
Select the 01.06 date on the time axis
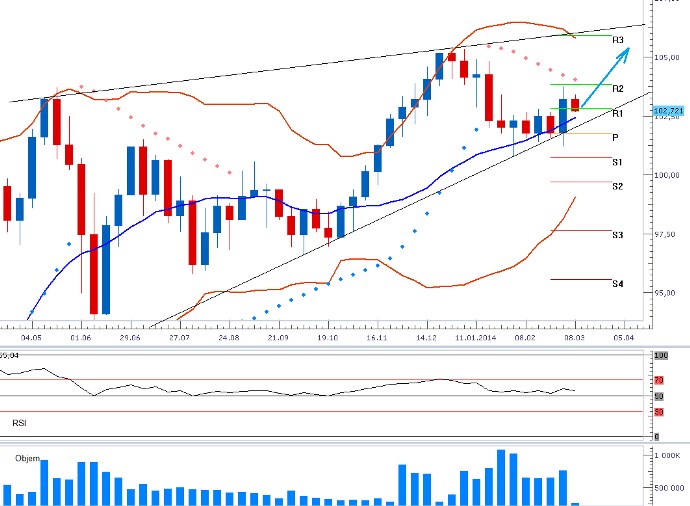tap(81, 338)
